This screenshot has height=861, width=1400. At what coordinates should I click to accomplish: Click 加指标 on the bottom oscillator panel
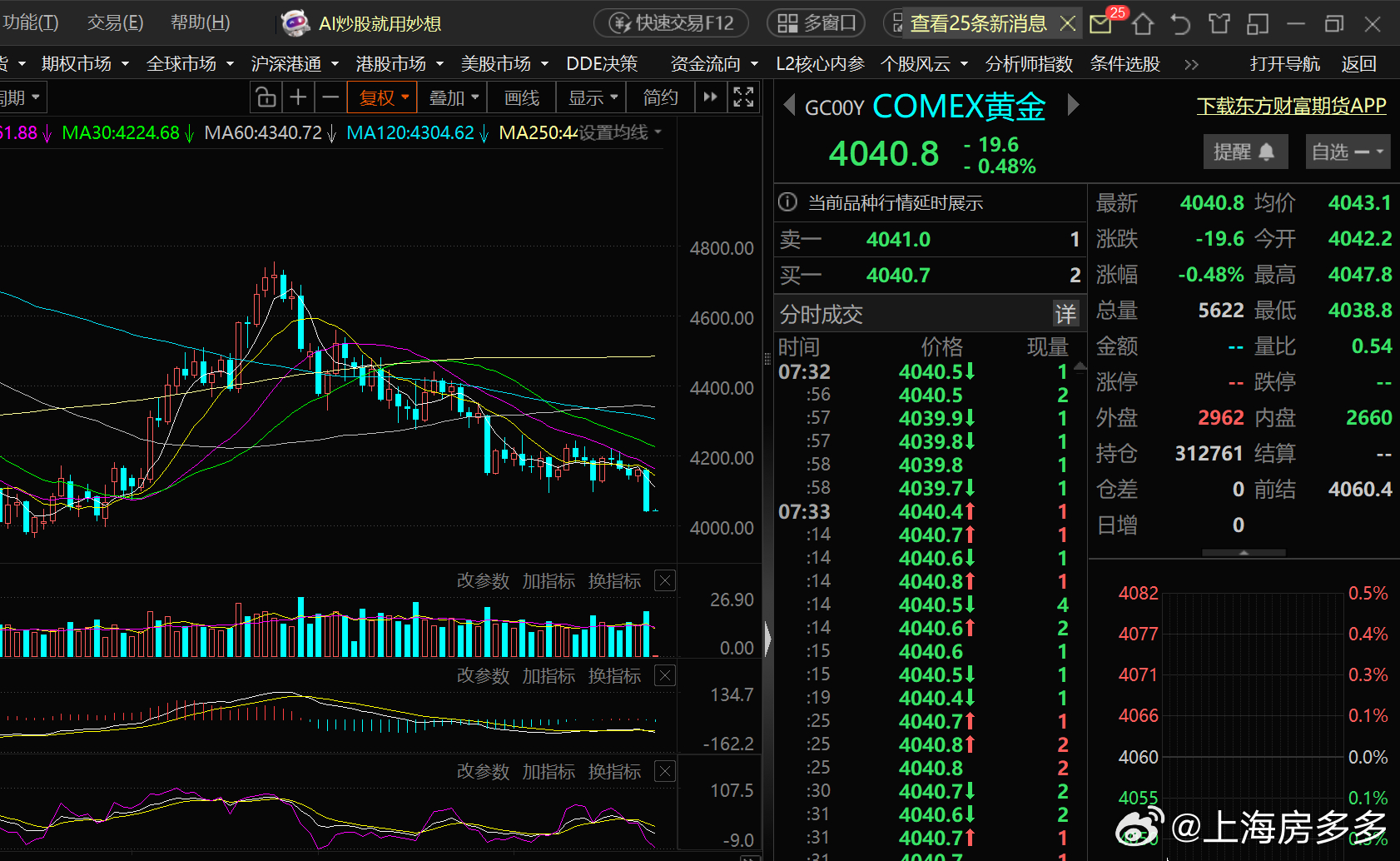549,771
